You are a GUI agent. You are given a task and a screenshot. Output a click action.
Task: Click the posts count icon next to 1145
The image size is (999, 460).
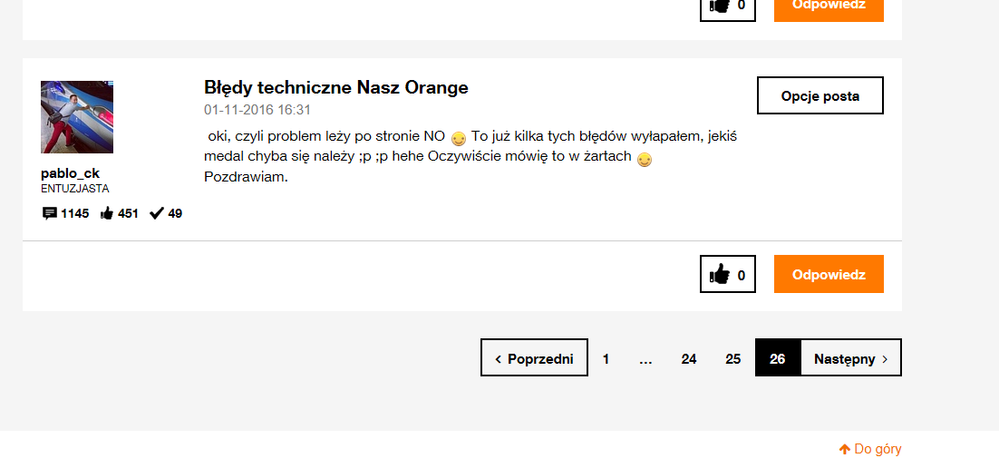point(50,213)
